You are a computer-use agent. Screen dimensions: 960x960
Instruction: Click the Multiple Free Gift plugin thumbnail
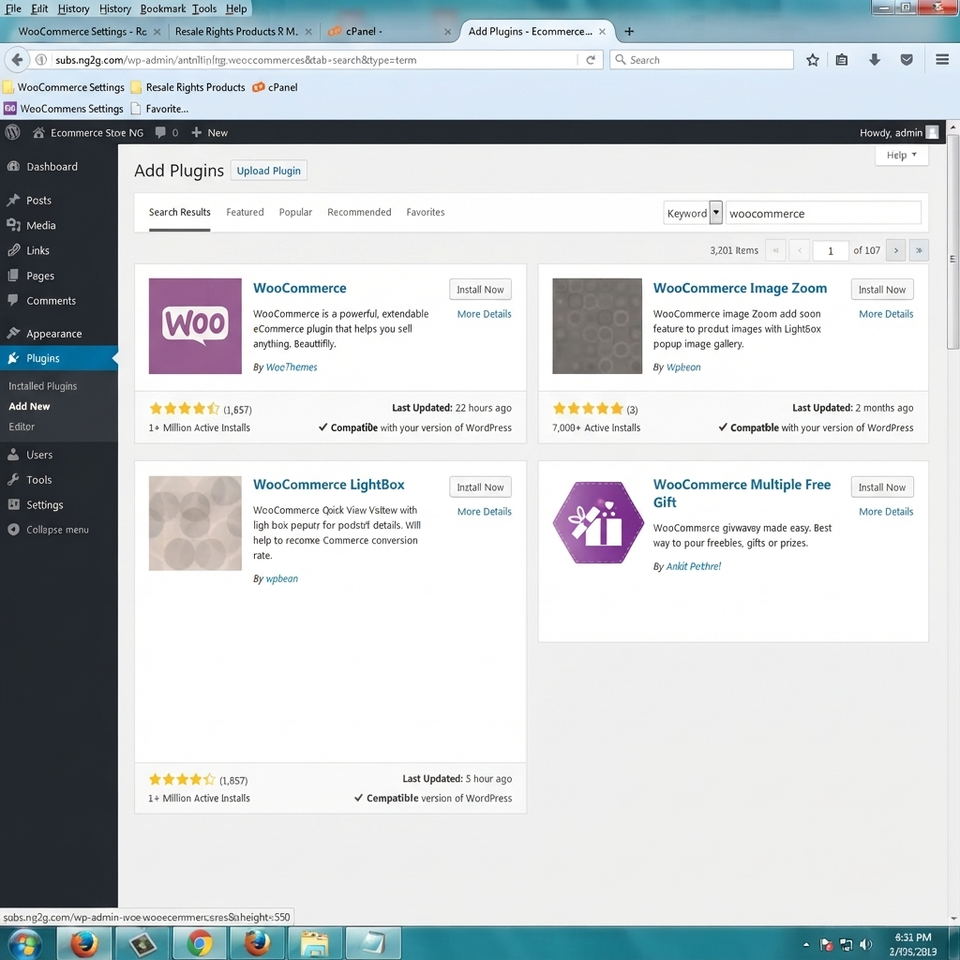(598, 523)
